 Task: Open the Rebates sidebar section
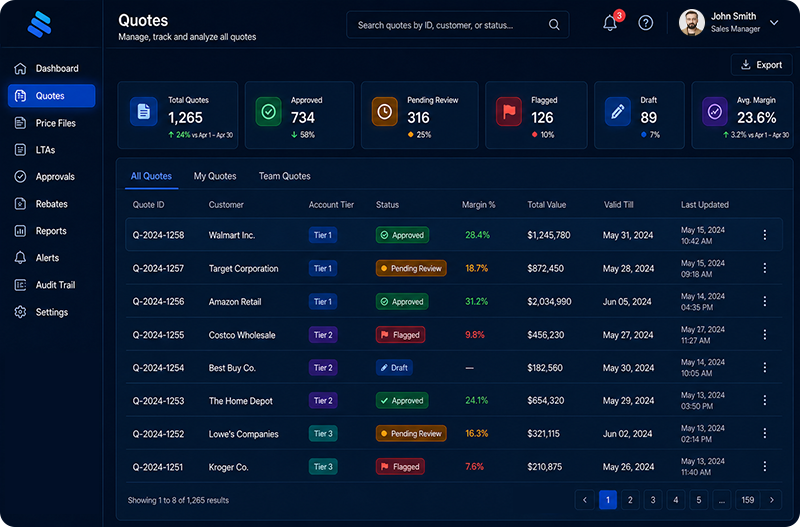click(x=51, y=204)
